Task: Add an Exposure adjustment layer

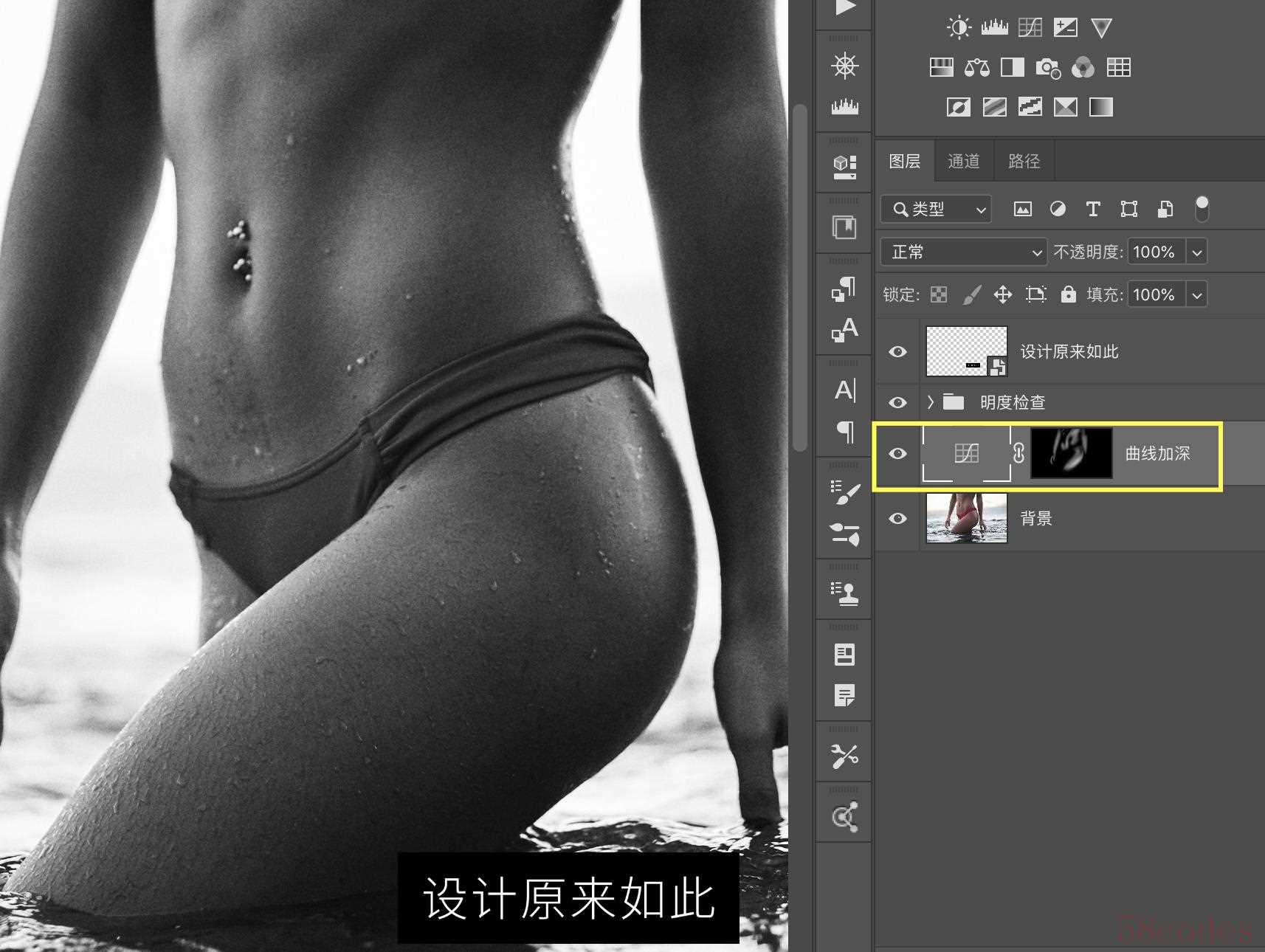Action: point(1065,28)
